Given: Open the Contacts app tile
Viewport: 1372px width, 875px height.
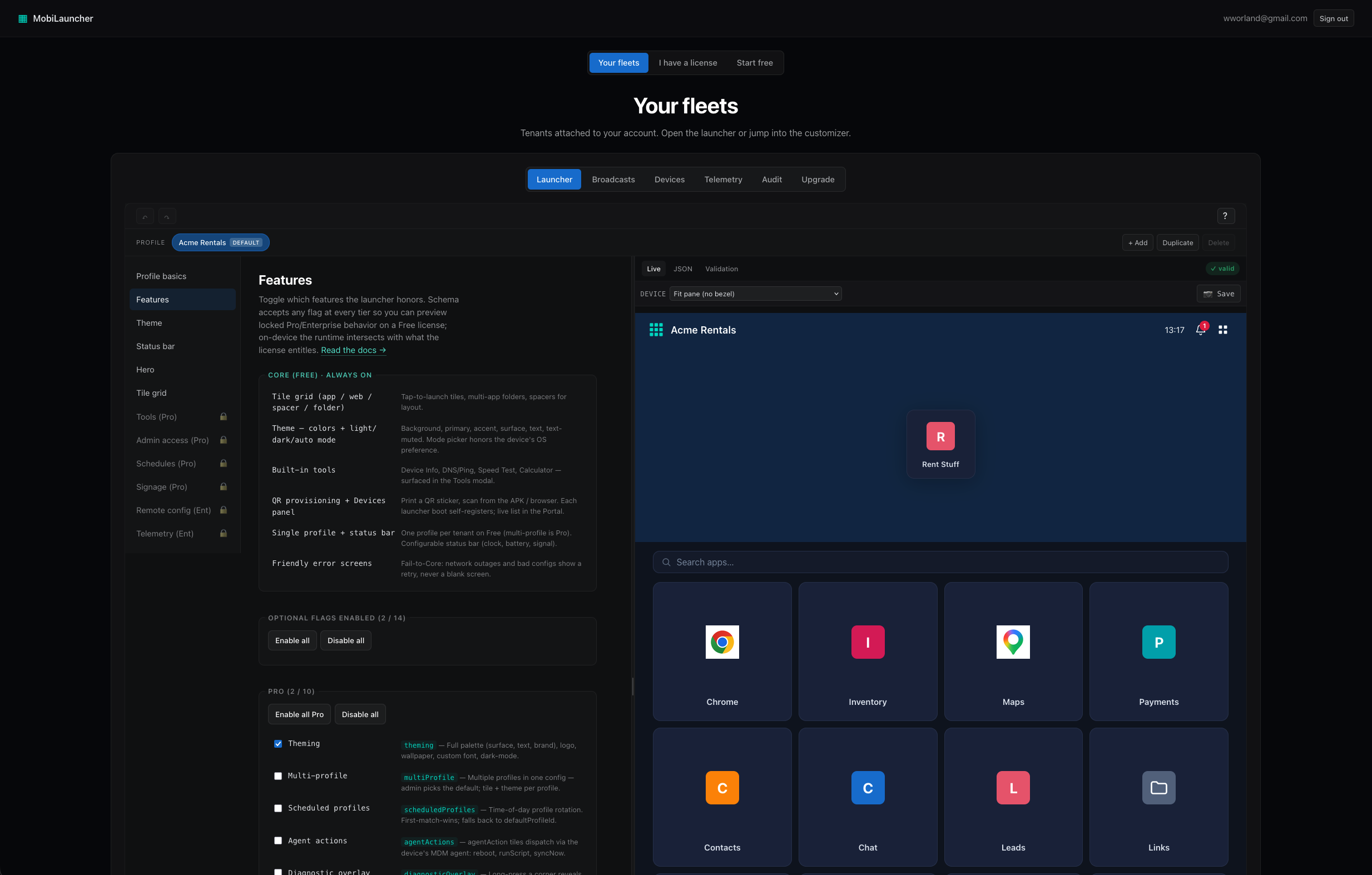Looking at the screenshot, I should [x=722, y=797].
